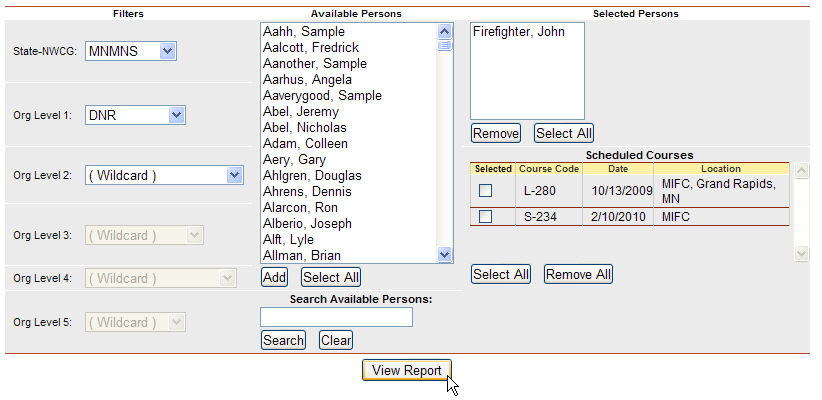Click the View Report button
The width and height of the screenshot is (822, 400).
[x=407, y=370]
